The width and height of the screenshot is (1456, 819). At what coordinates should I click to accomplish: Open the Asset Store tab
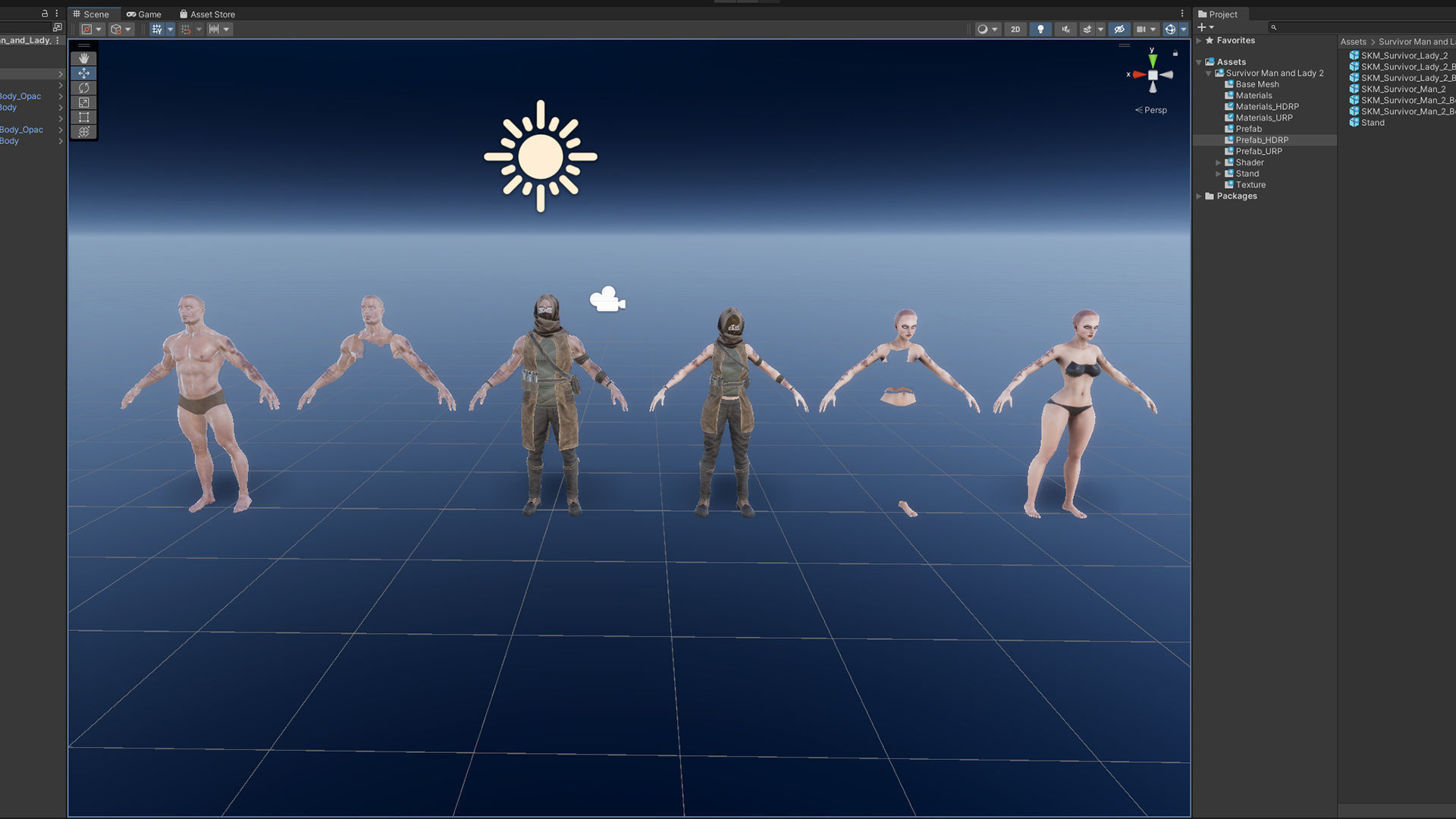pos(207,14)
